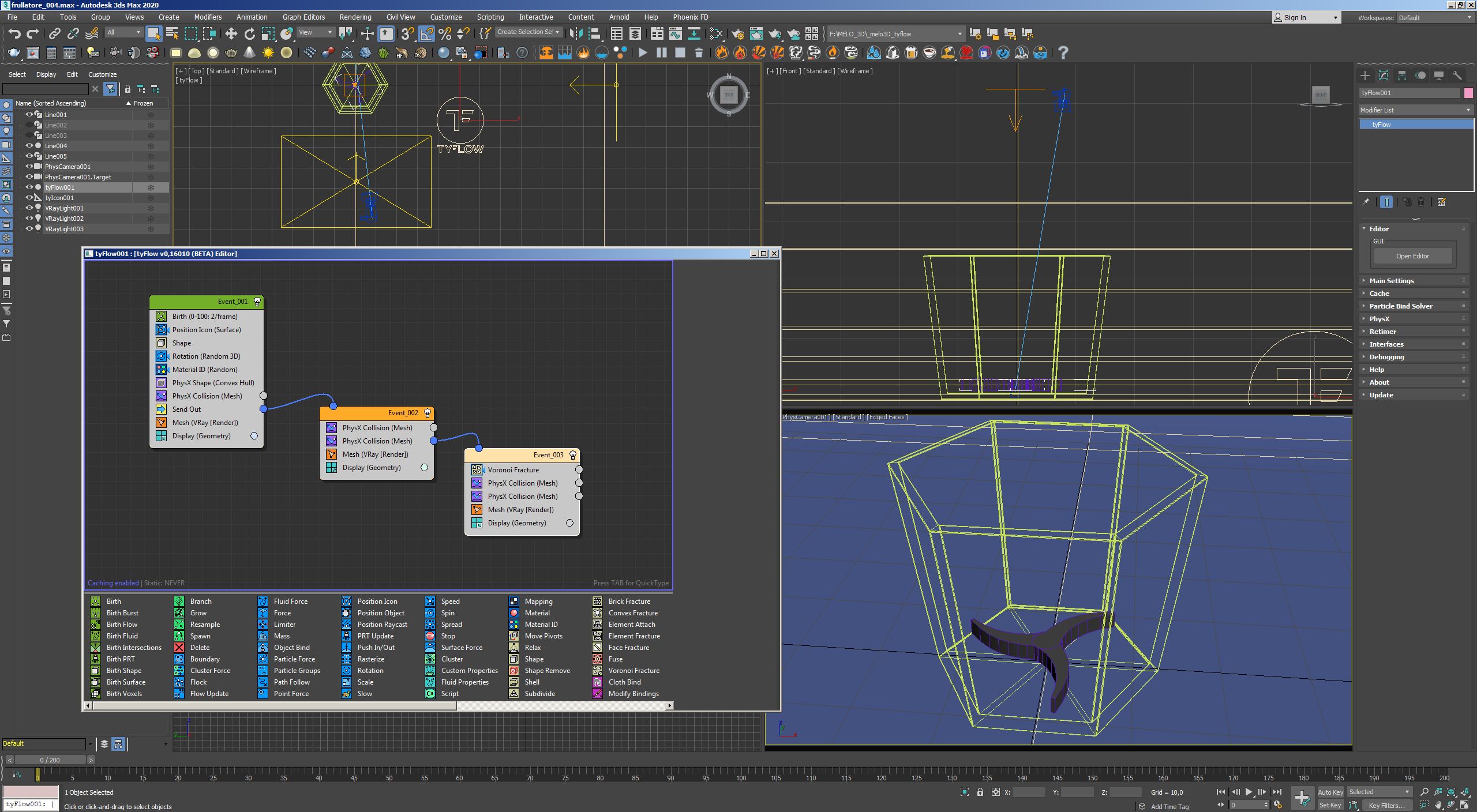Click the Redo arrow icon

coord(33,33)
